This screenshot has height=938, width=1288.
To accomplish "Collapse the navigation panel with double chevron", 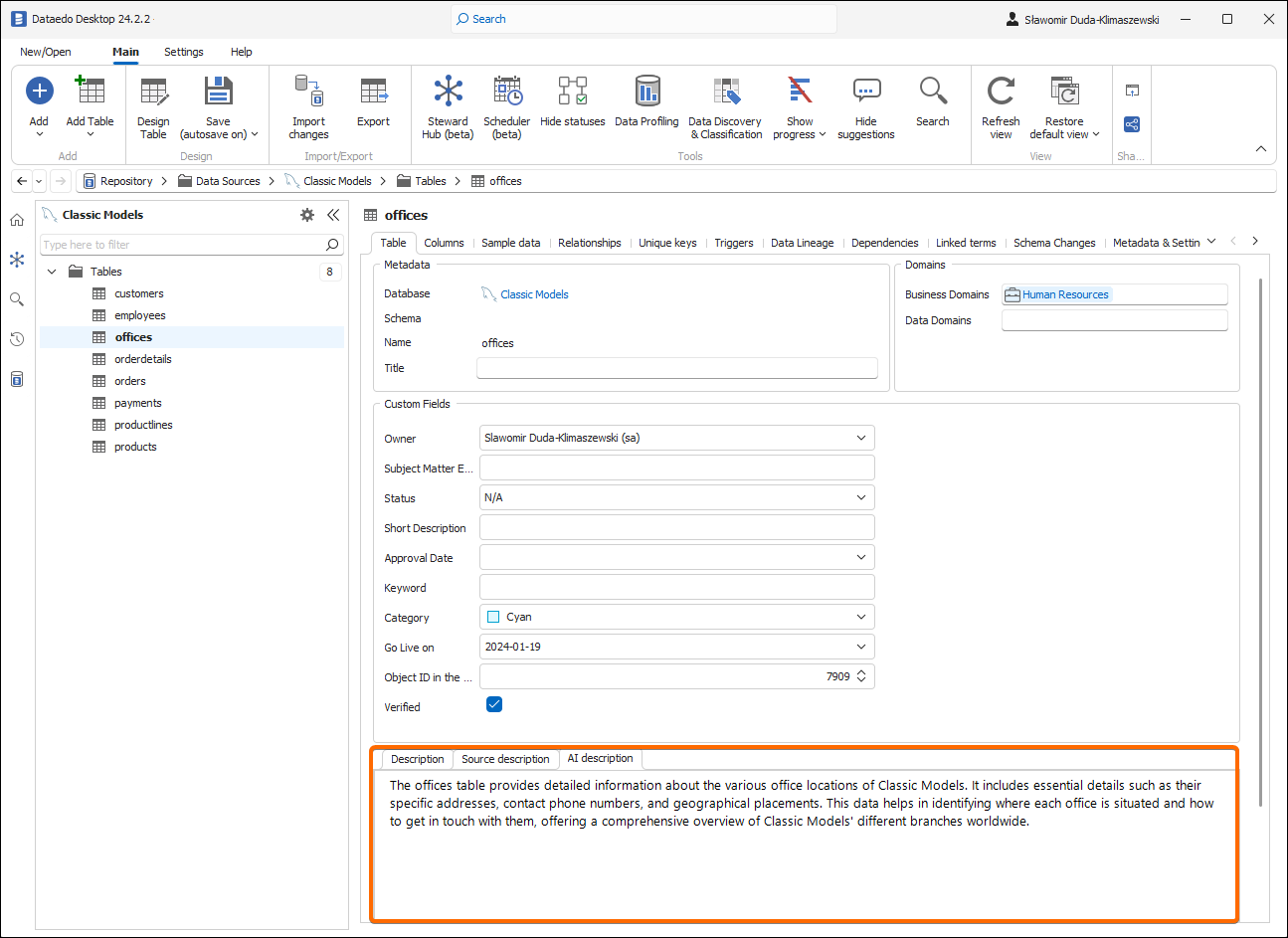I will tap(333, 215).
